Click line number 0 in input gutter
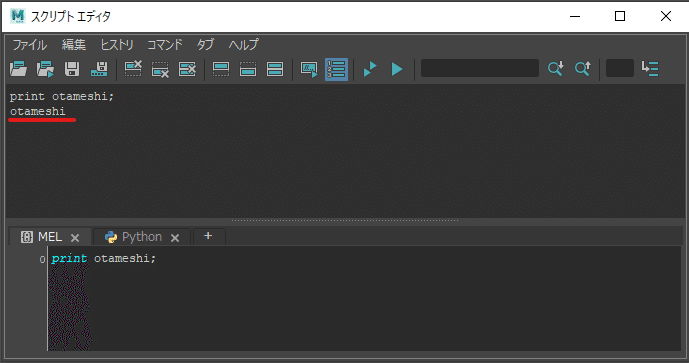Viewport: 689px width, 363px height. pos(42,259)
